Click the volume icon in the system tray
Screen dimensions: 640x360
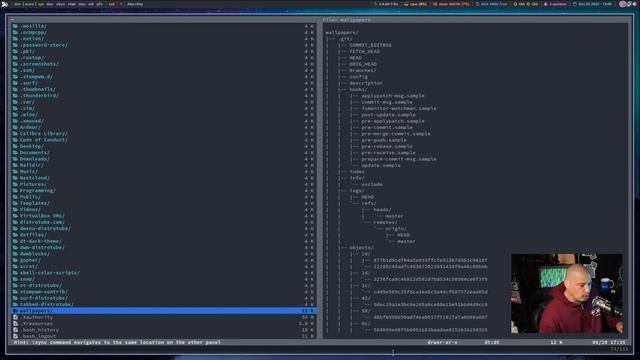pos(636,4)
